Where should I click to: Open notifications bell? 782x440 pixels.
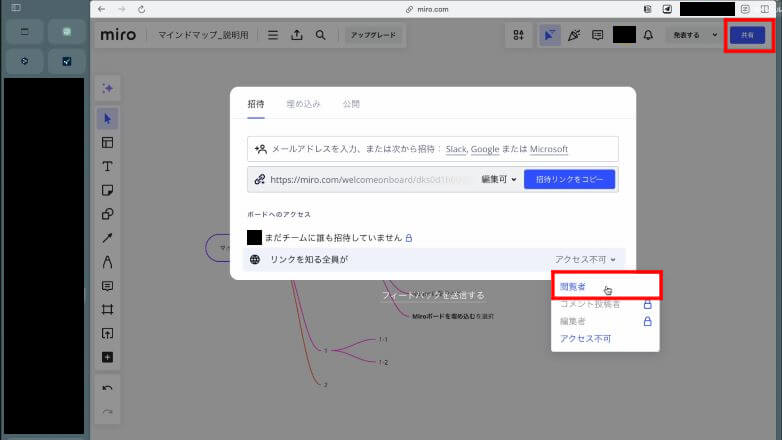[x=648, y=35]
